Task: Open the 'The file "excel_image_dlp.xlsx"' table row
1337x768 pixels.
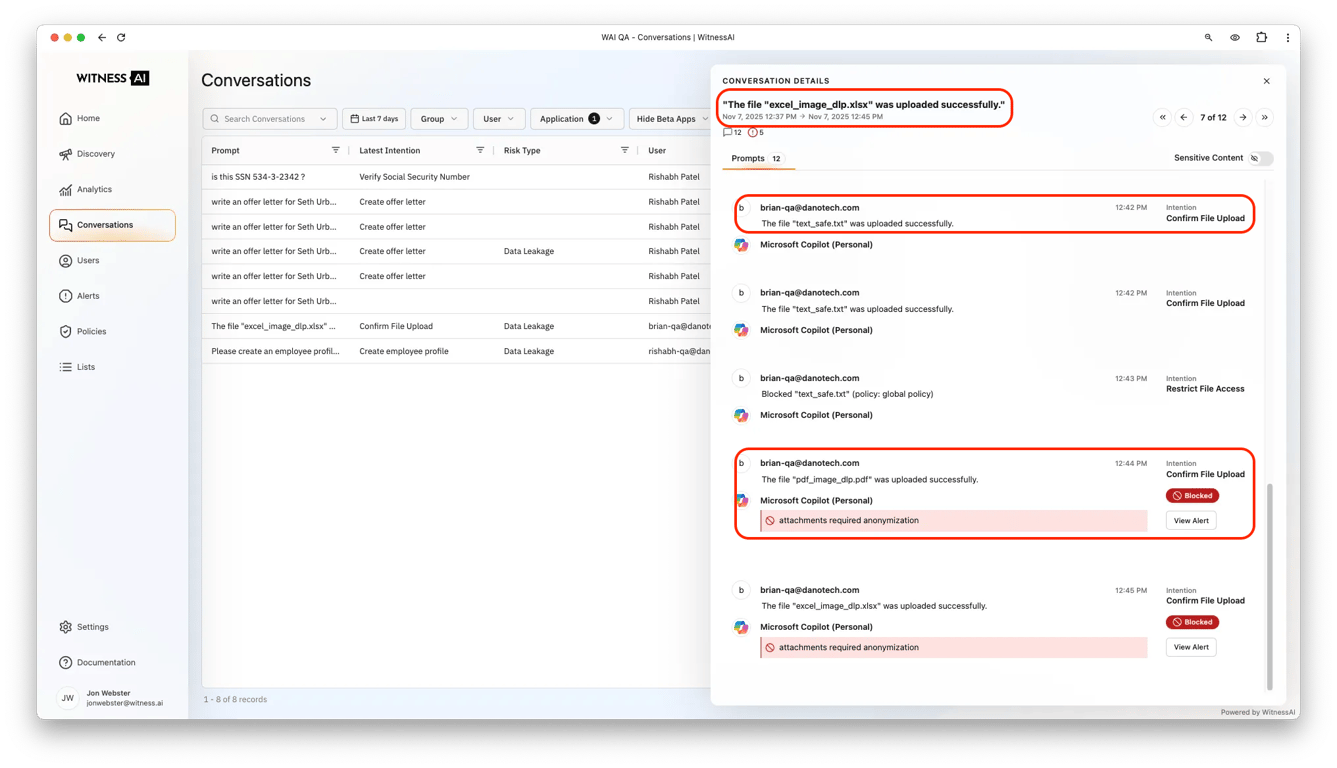Action: (456, 326)
